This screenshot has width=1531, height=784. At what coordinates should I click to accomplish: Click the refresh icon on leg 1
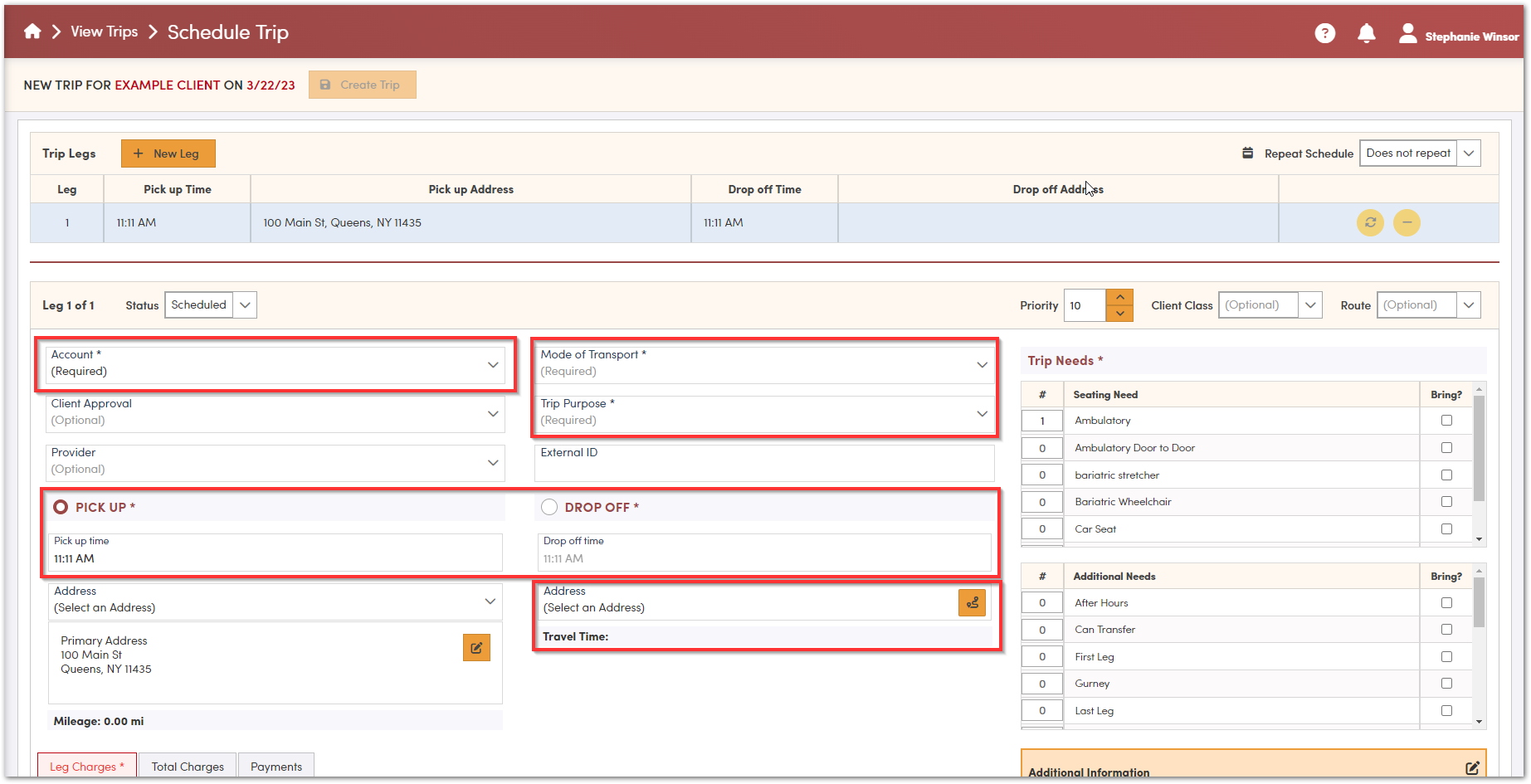click(1370, 222)
